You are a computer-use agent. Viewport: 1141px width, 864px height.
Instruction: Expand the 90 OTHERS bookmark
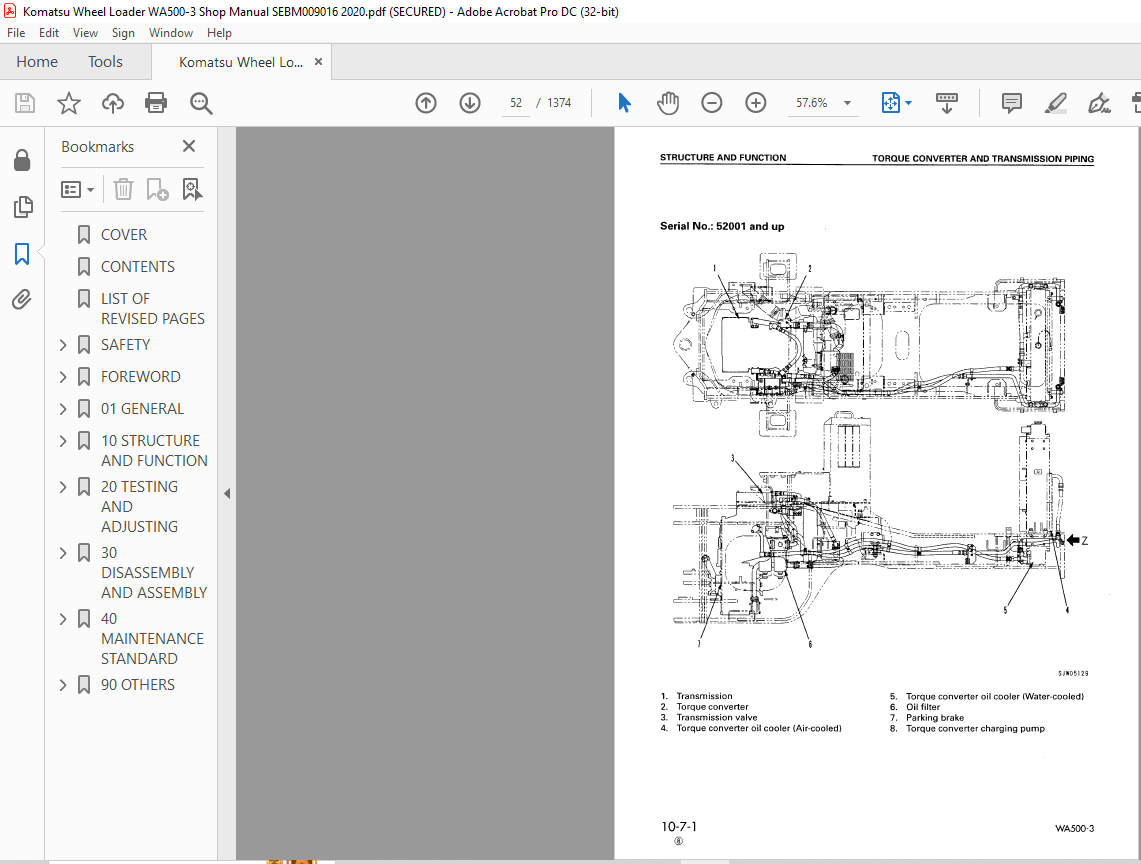[63, 685]
